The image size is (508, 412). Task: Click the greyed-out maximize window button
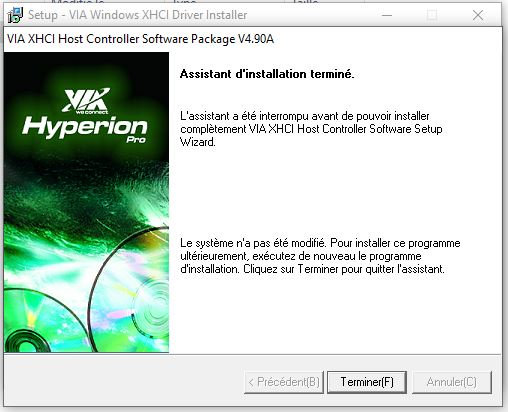tap(432, 15)
